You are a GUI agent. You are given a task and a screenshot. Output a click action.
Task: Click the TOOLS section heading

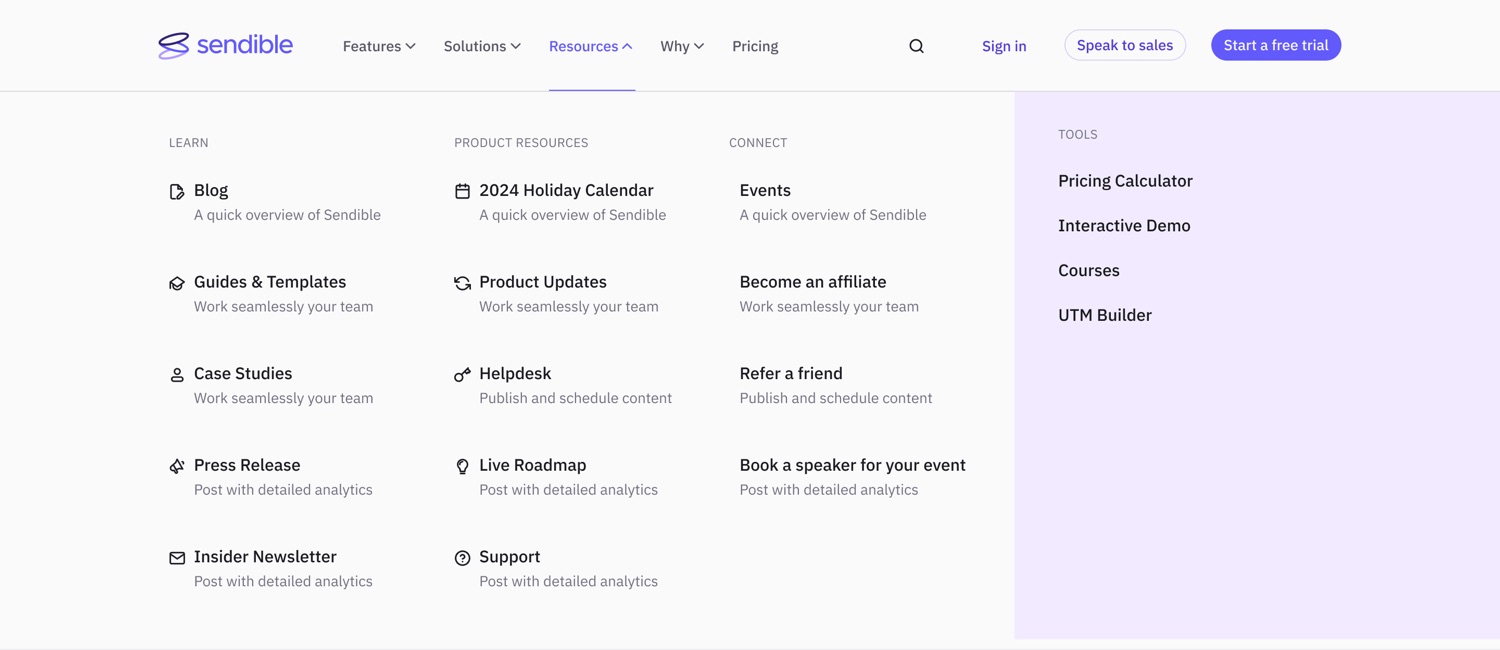[1078, 134]
